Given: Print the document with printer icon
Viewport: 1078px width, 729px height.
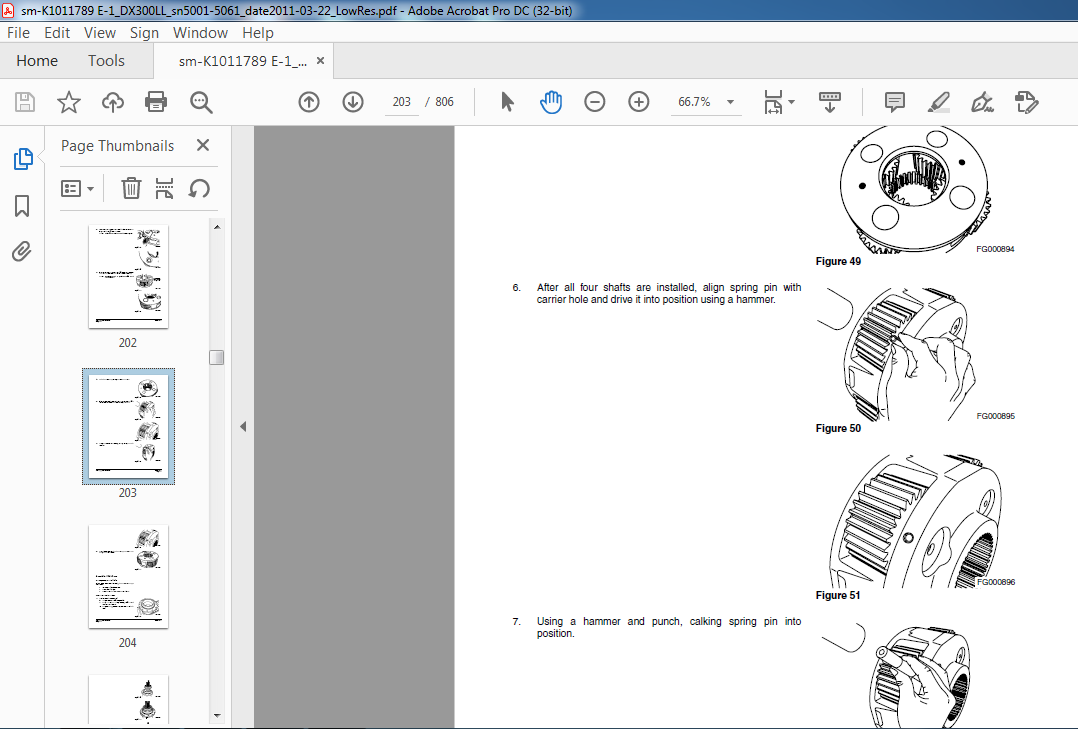Looking at the screenshot, I should 156,102.
